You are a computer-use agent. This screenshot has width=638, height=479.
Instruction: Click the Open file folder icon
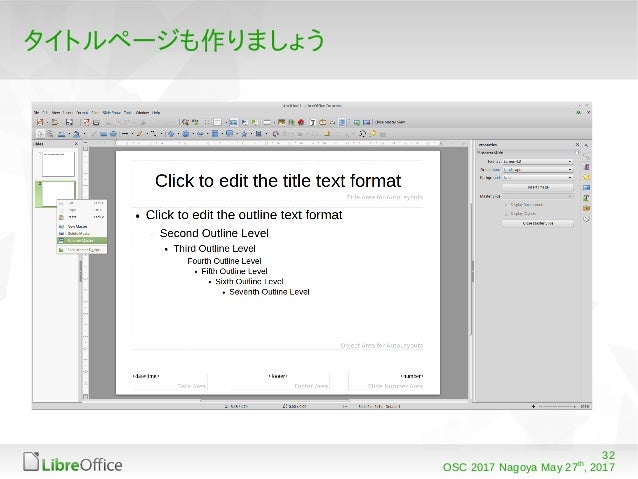click(x=55, y=122)
